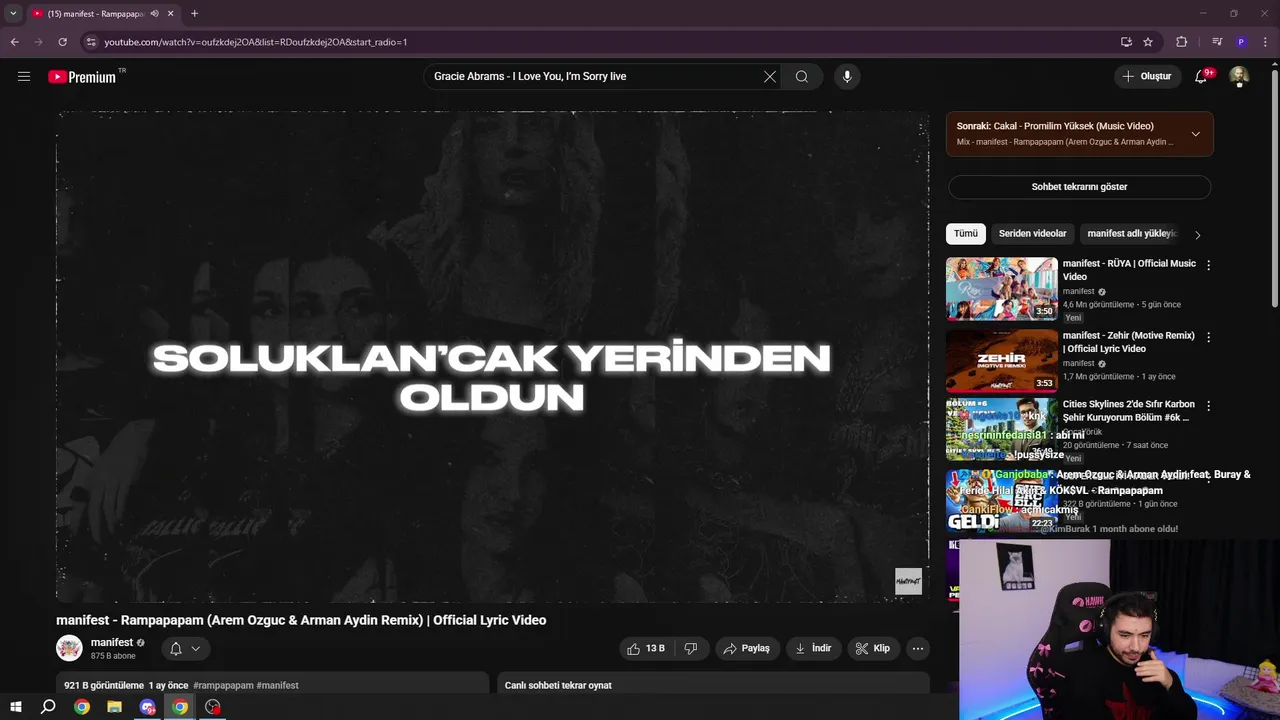Open Cities Skylines video thumbnail

1002,430
